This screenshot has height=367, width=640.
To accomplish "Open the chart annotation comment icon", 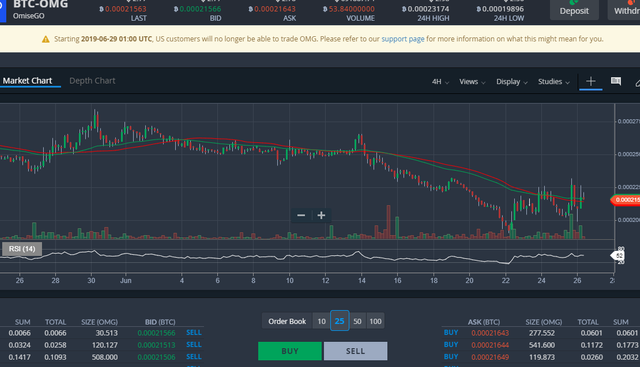I will (x=616, y=81).
